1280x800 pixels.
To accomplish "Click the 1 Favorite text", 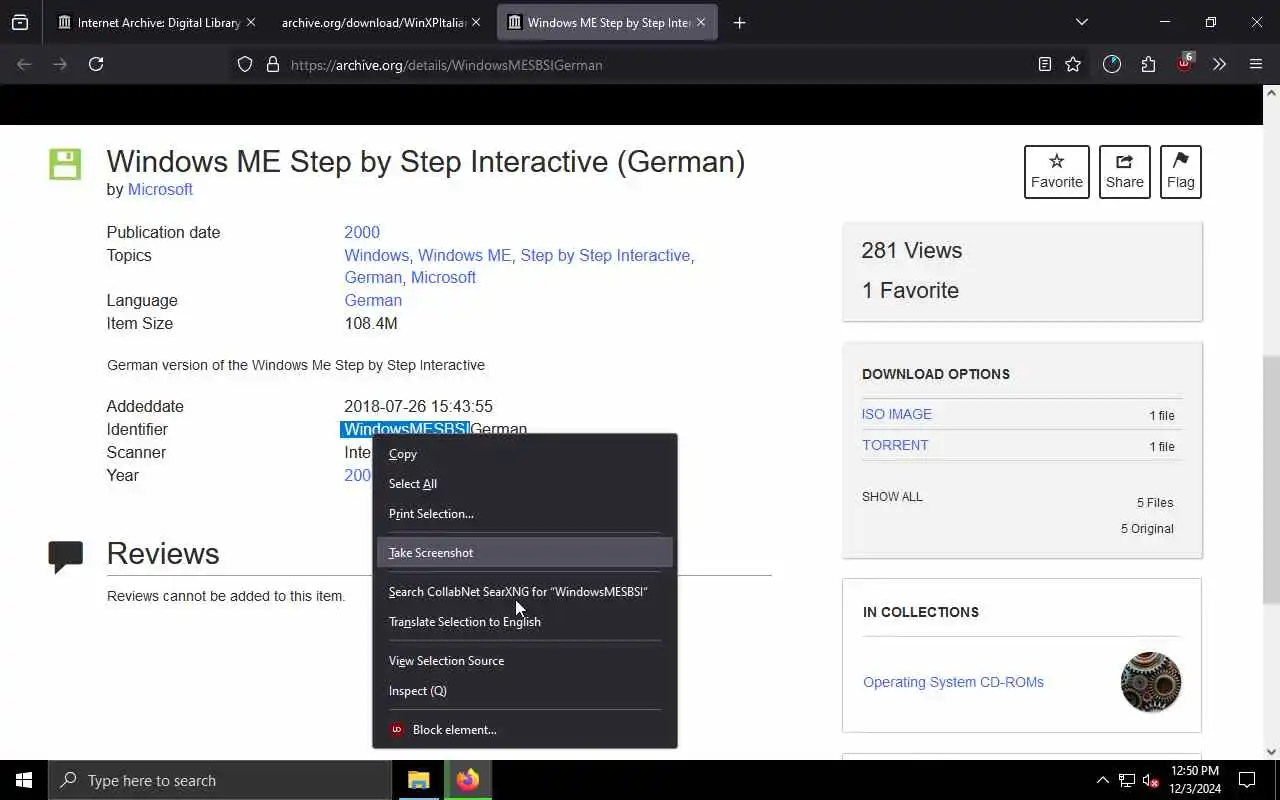I will (910, 290).
